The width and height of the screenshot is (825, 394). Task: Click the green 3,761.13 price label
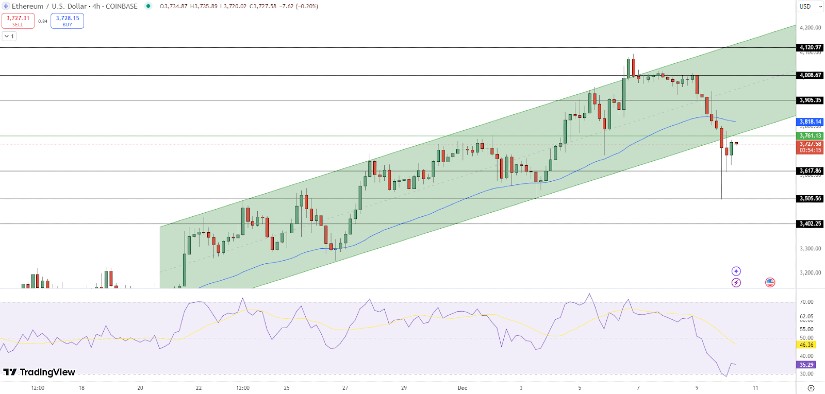pyautogui.click(x=810, y=136)
